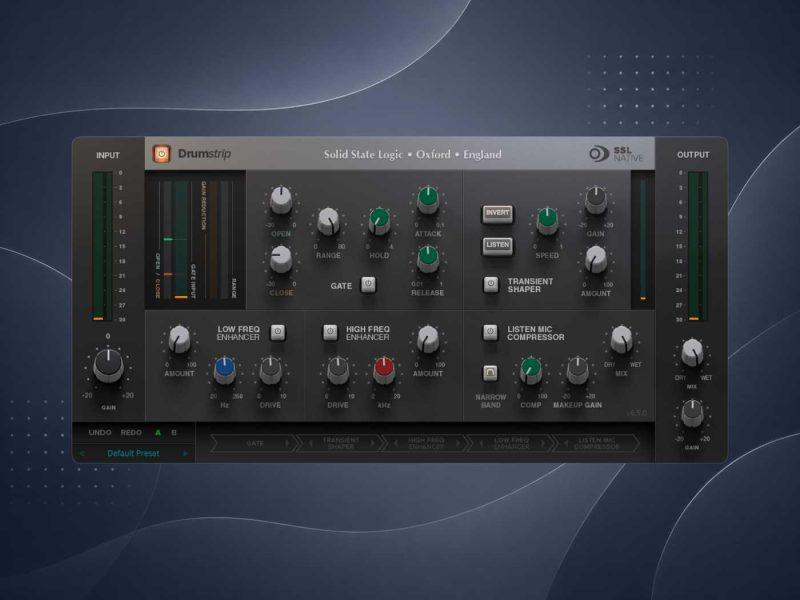Select High Freq Enhancer block in processing order
Screen dimensions: 800x600
pyautogui.click(x=426, y=443)
